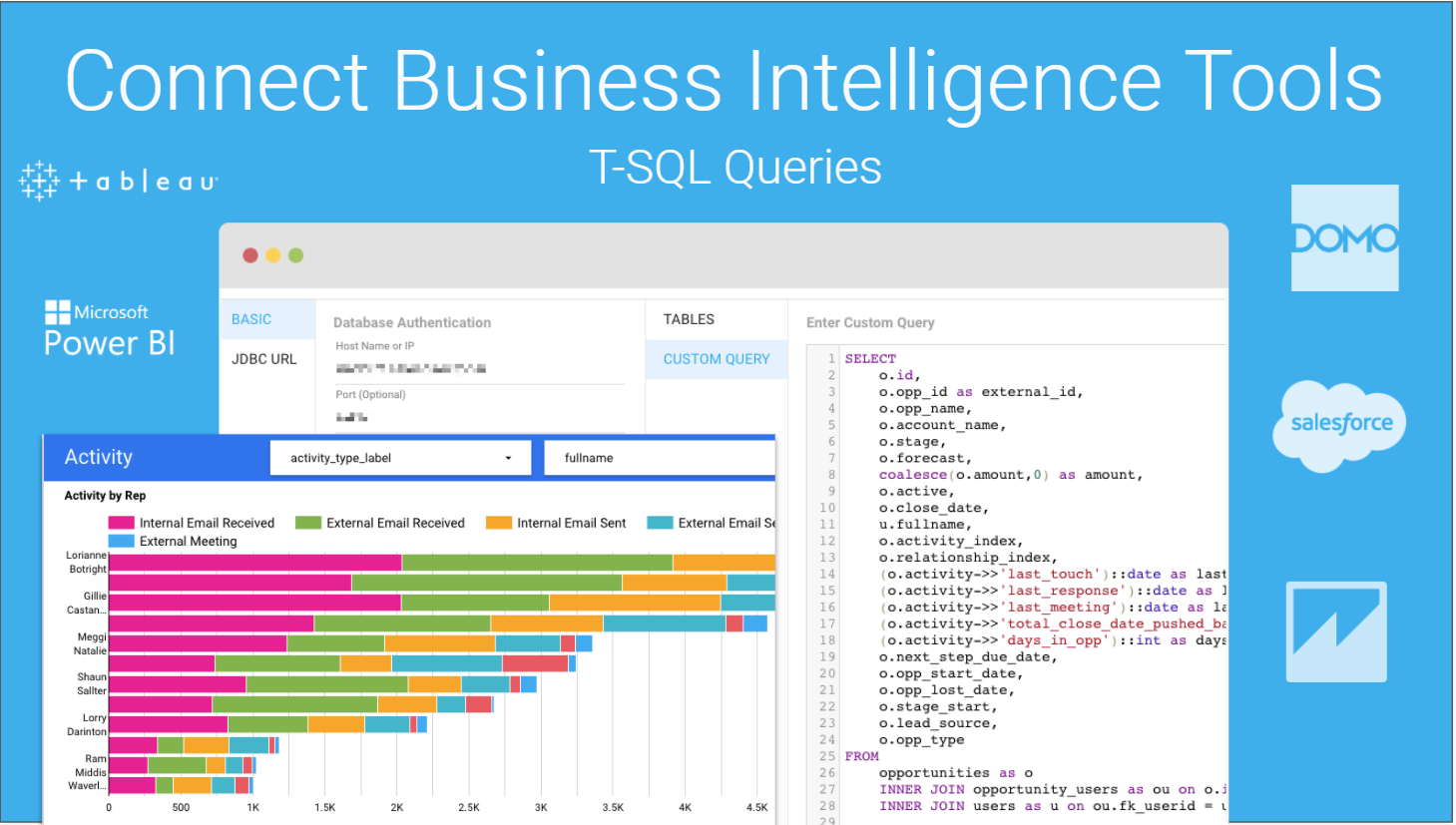Click the T-SQL Queries subtitle
This screenshot has height=825, width=1456.
click(x=735, y=168)
